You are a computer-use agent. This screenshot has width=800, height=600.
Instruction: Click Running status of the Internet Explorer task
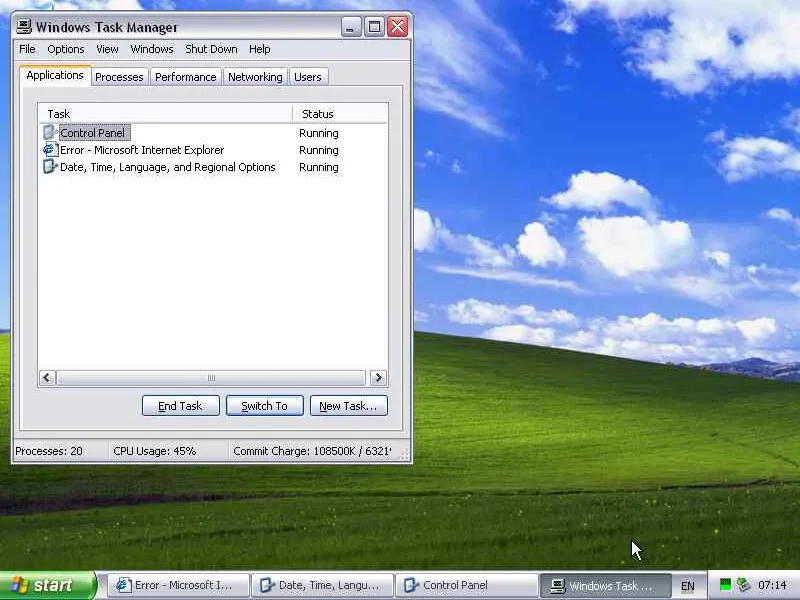pyautogui.click(x=319, y=150)
